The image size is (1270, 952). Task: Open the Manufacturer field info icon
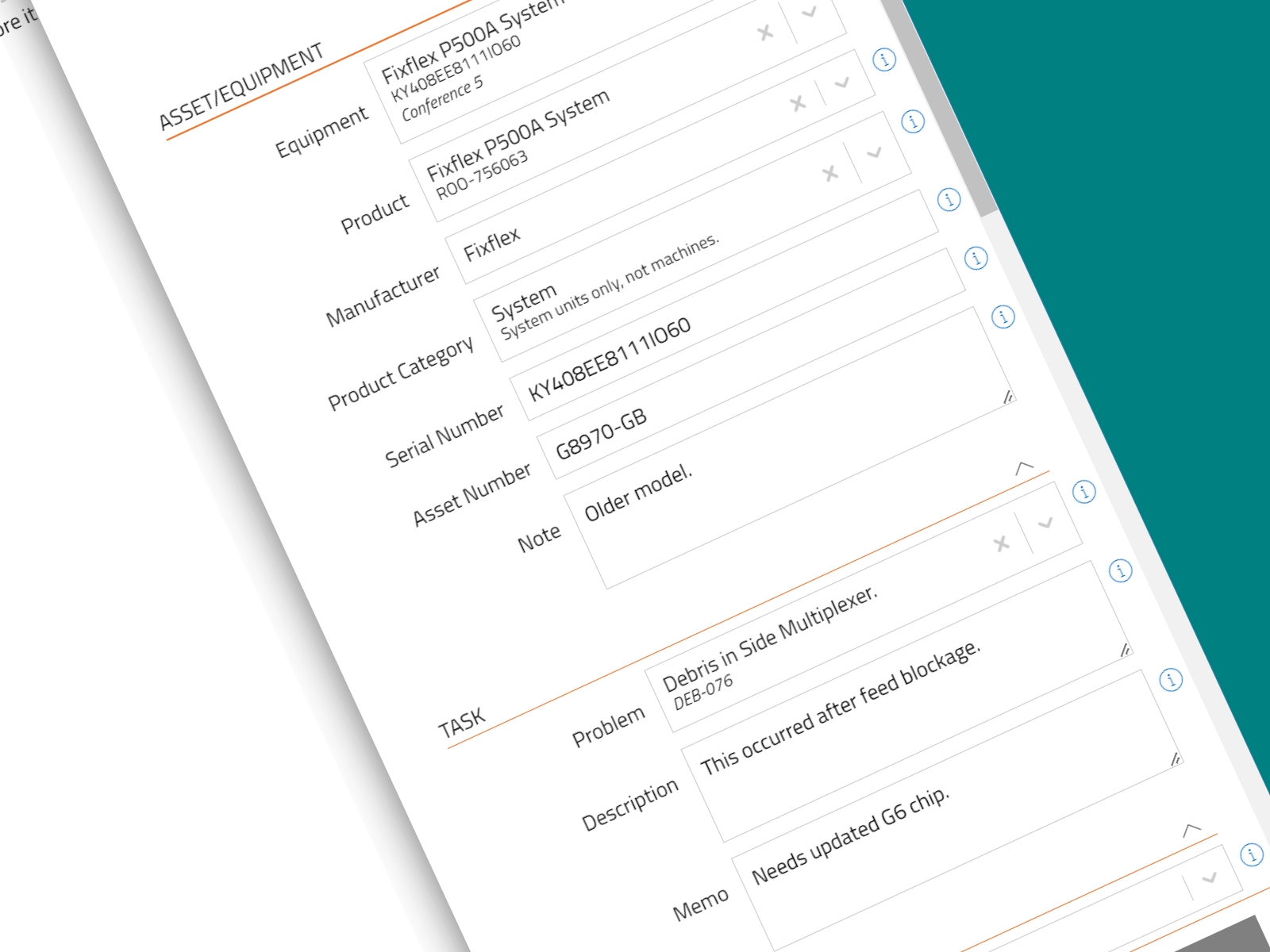point(884,59)
